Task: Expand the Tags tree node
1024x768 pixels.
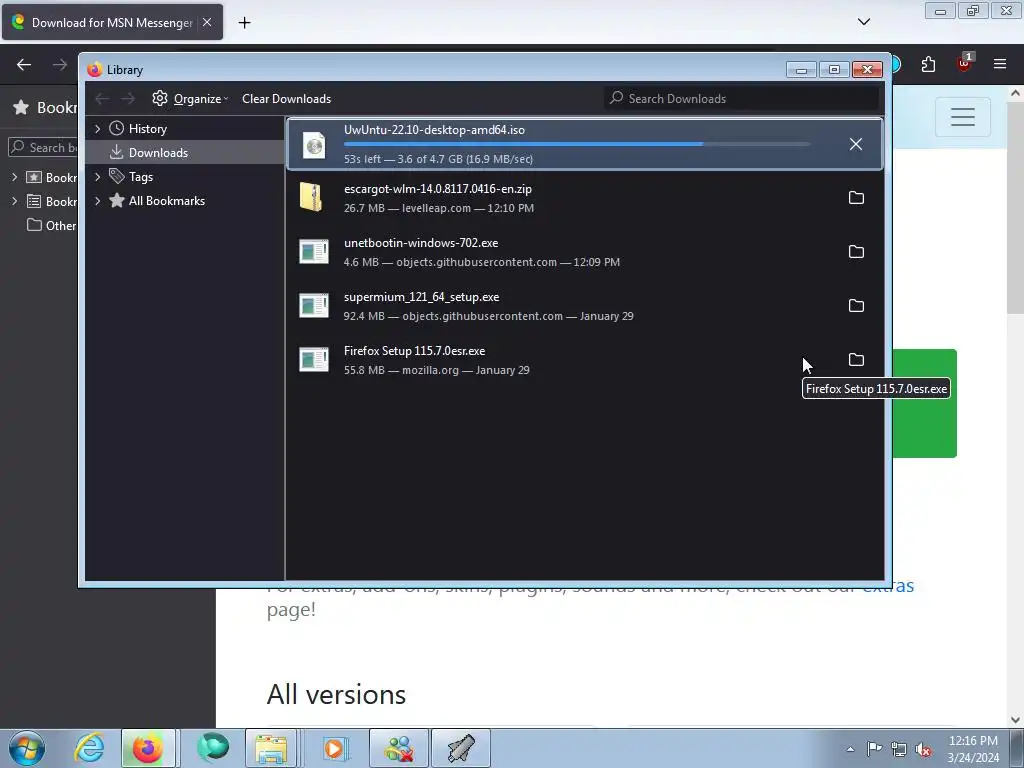Action: 97,177
